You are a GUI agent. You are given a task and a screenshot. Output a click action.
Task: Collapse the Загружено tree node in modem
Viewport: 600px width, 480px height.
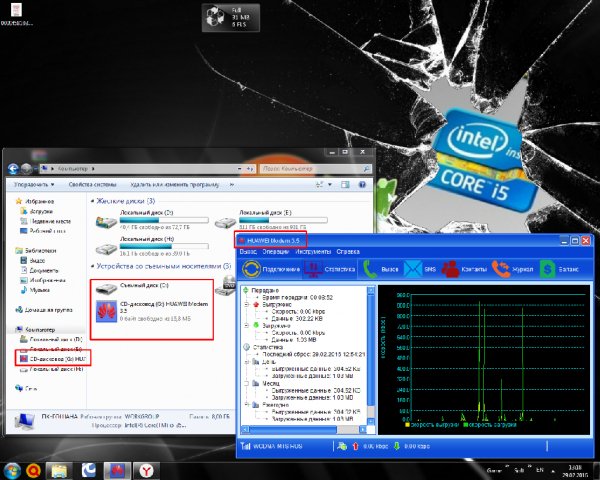pyautogui.click(x=247, y=326)
